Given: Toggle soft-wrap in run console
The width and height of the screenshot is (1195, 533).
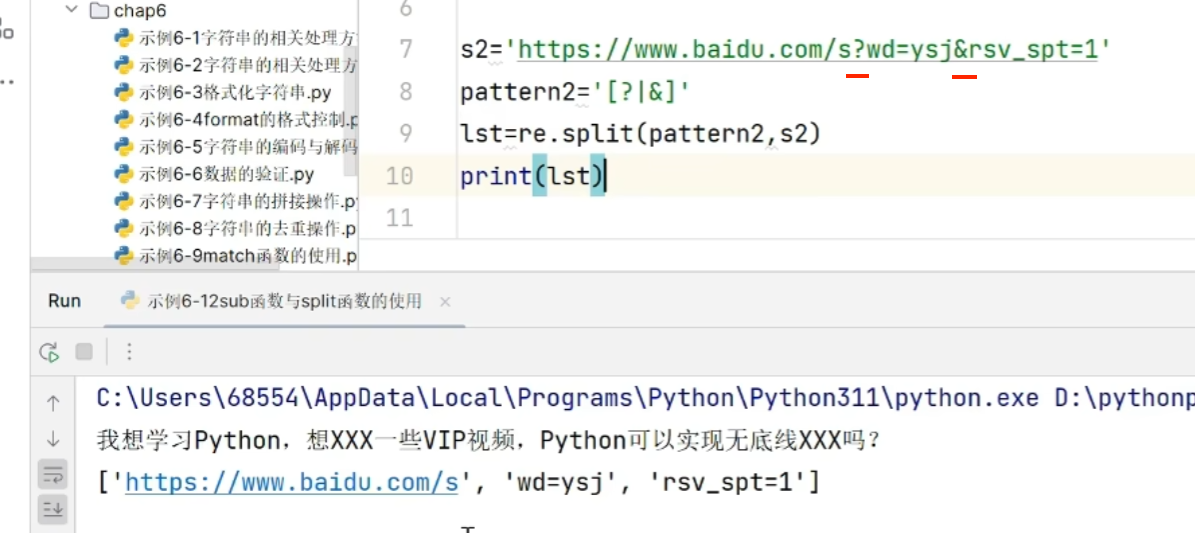Looking at the screenshot, I should pyautogui.click(x=53, y=474).
